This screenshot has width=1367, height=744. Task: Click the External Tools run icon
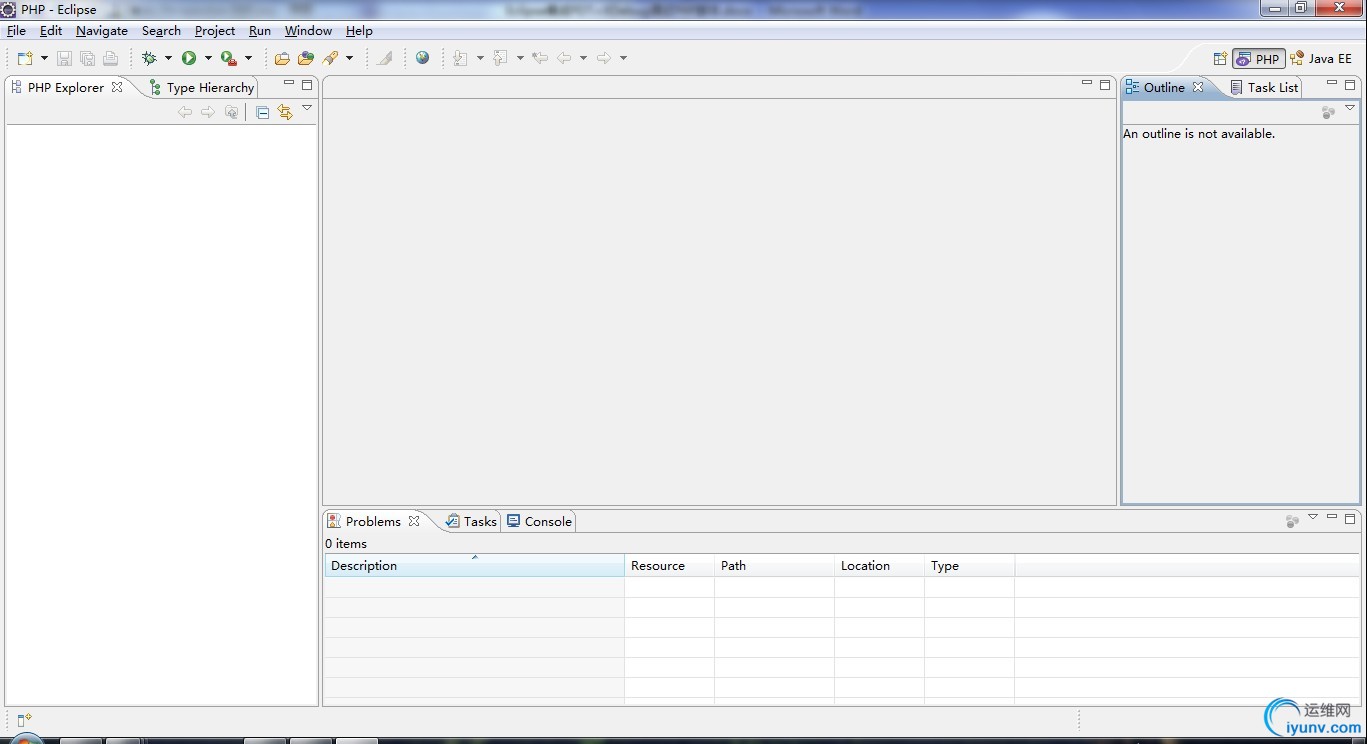point(229,58)
